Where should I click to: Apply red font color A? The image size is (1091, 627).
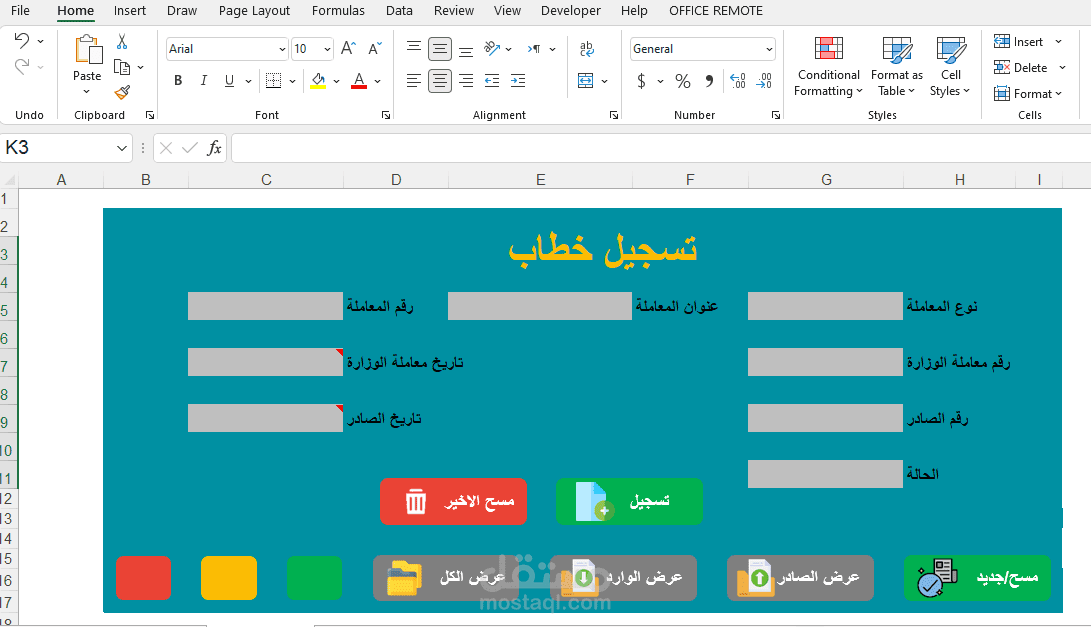click(x=359, y=81)
